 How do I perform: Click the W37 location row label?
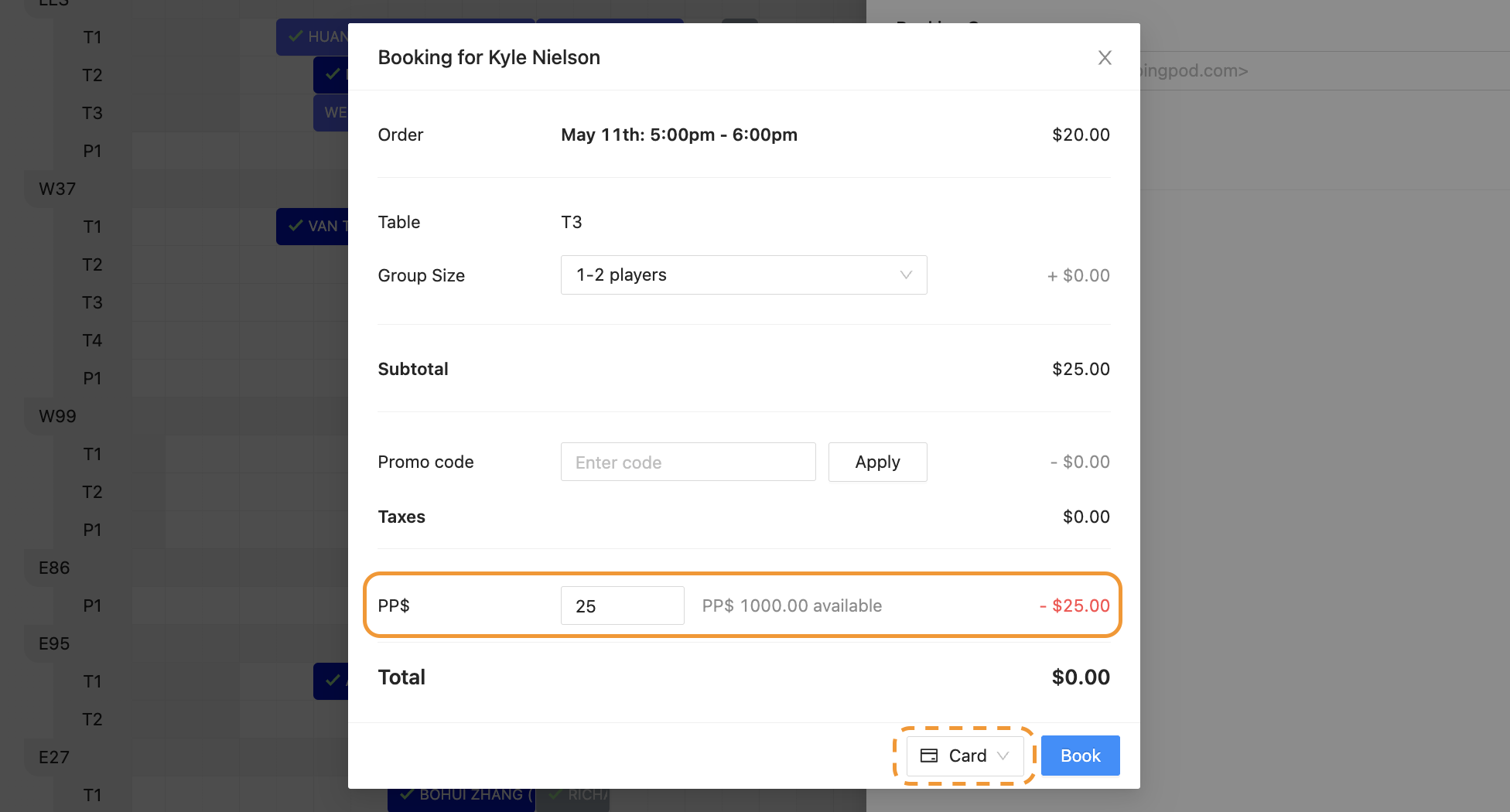[57, 189]
